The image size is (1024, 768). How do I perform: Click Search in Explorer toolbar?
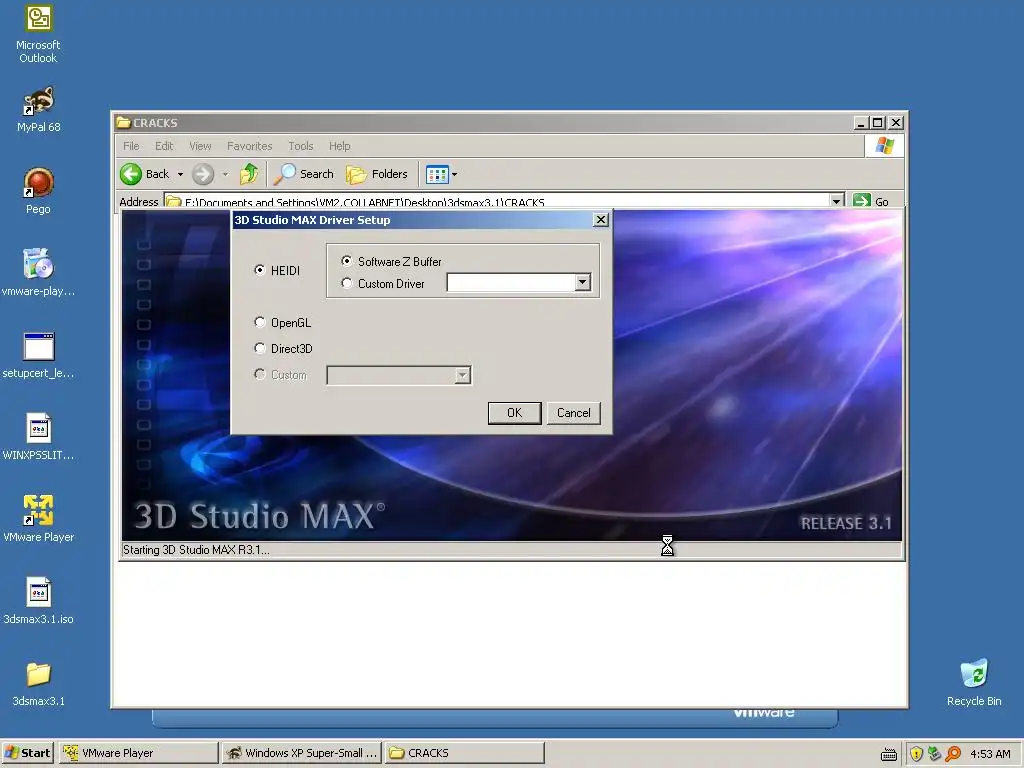coord(303,174)
